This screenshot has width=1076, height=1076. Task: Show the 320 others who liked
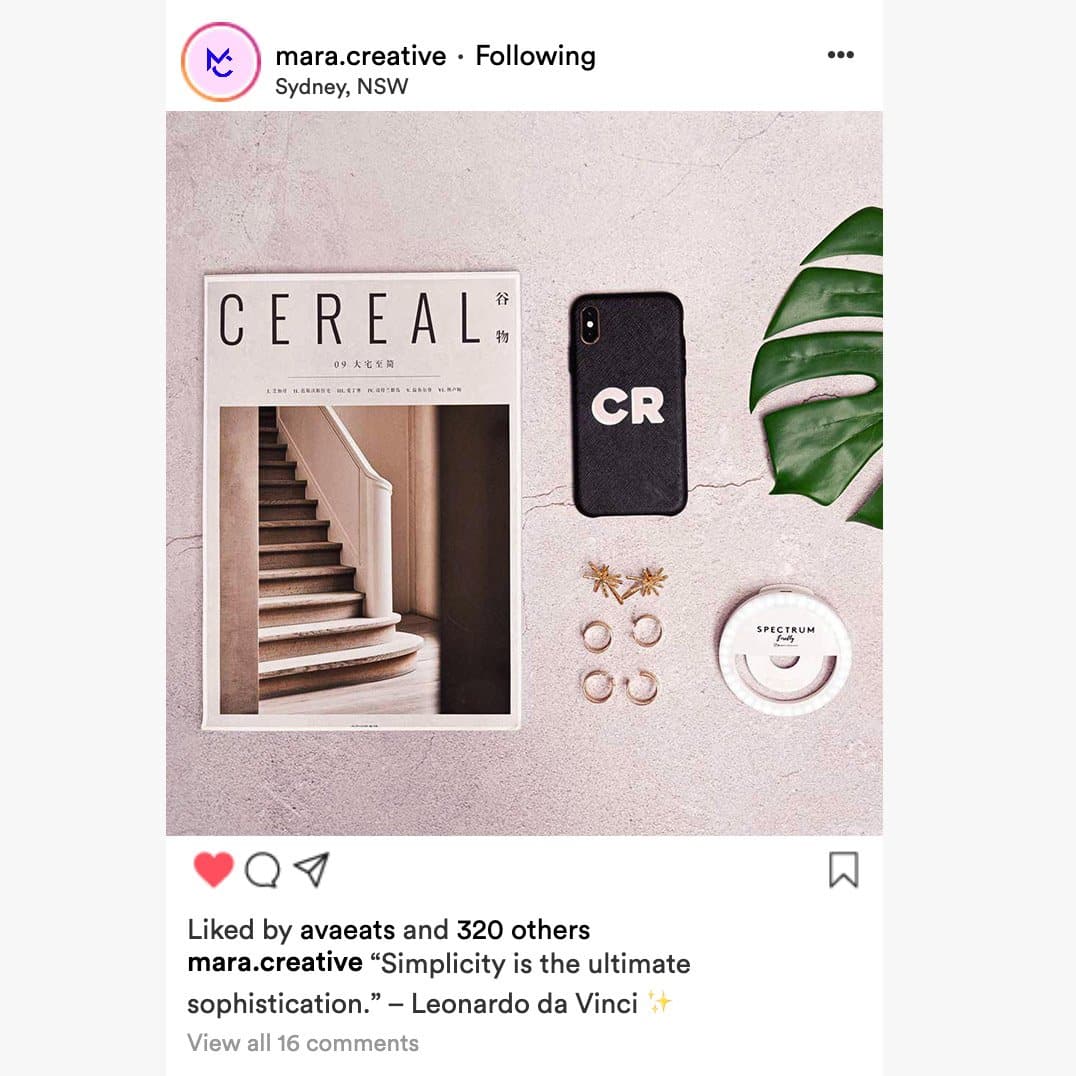[x=524, y=930]
